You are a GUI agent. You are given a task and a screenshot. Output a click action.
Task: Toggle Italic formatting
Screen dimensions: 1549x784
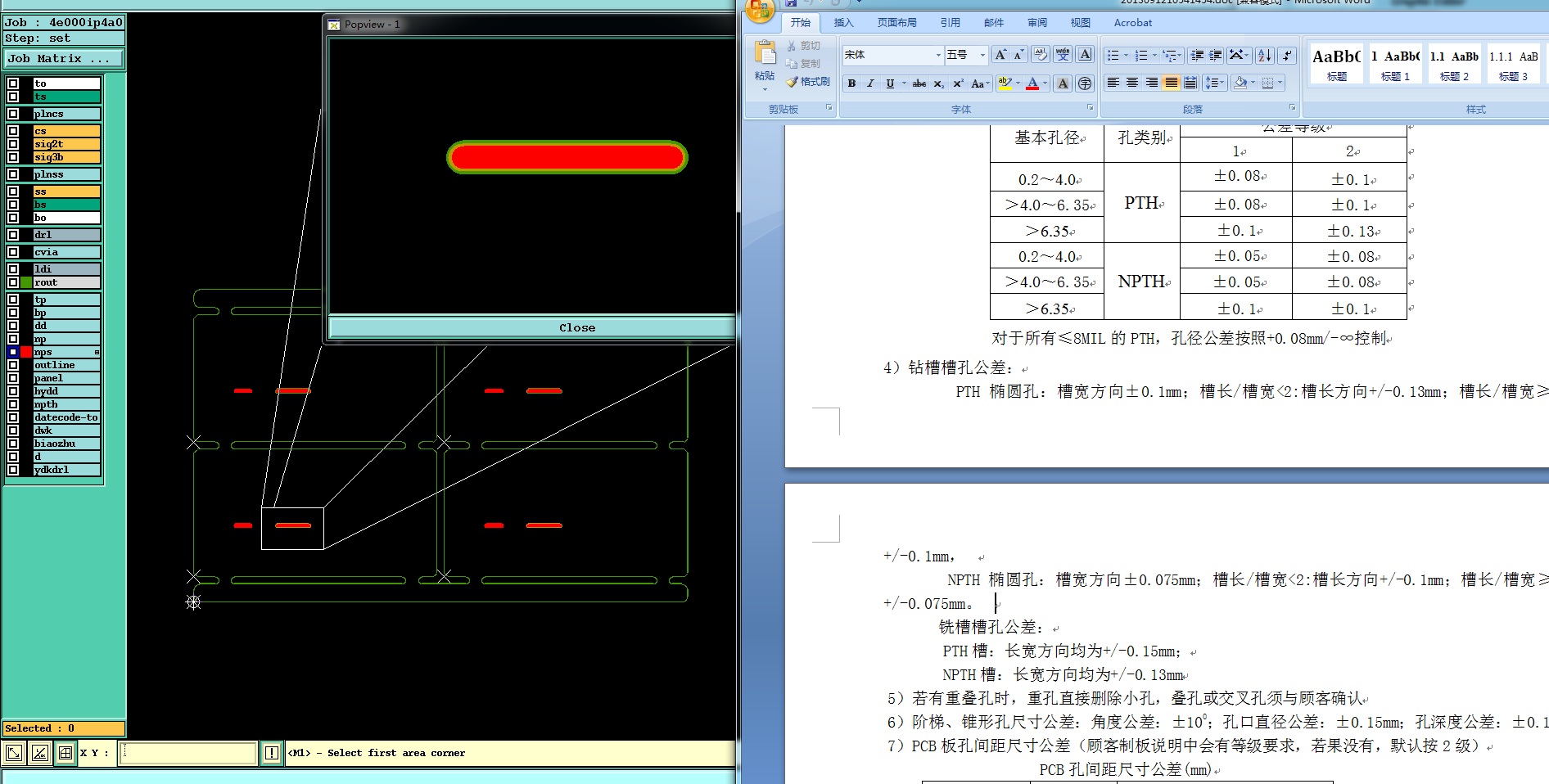point(870,83)
